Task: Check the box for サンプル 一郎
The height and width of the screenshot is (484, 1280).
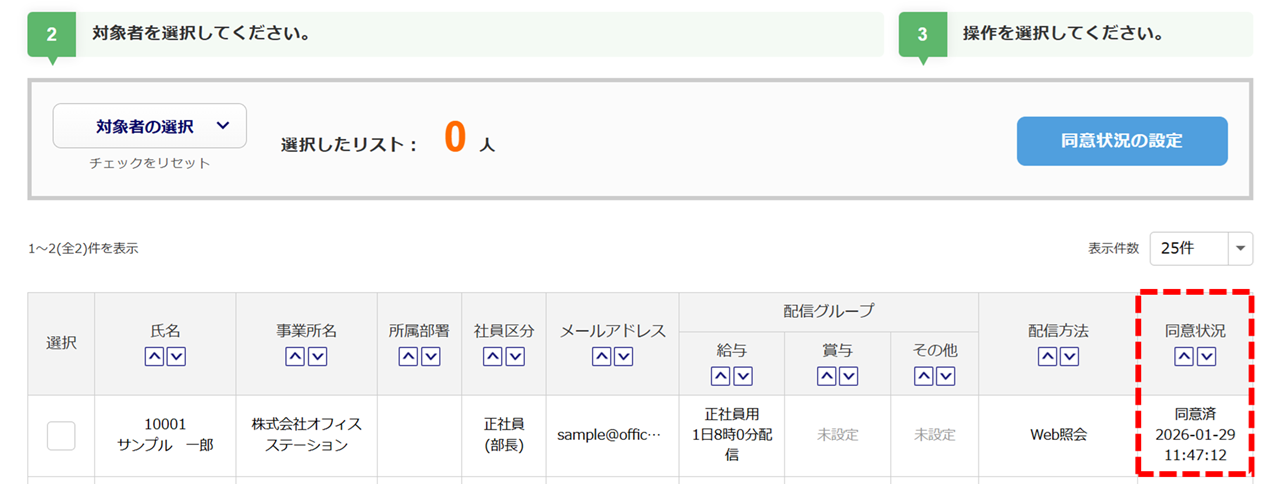Action: (x=61, y=435)
